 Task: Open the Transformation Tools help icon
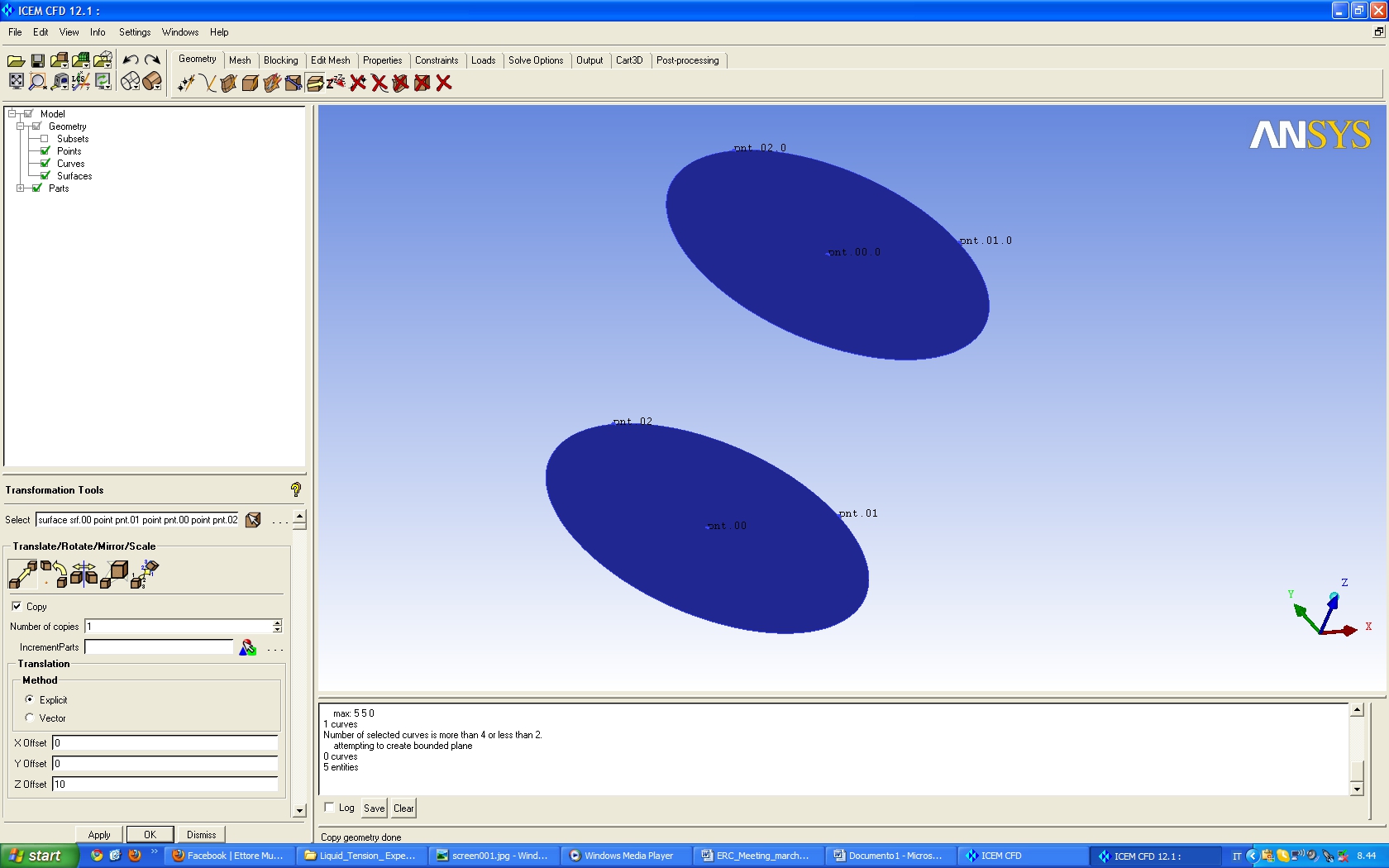tap(296, 489)
